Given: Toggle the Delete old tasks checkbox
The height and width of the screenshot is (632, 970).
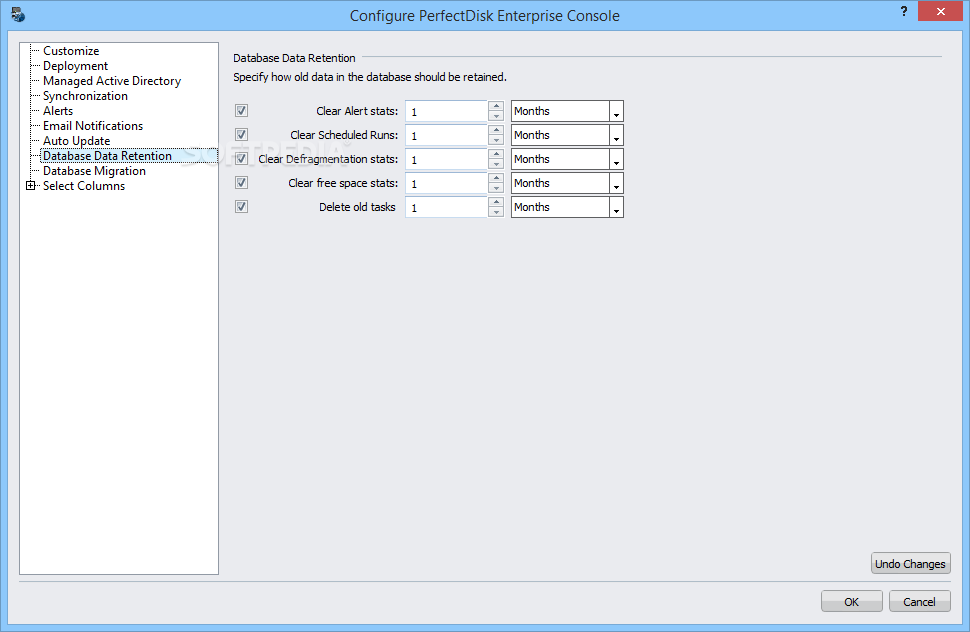Looking at the screenshot, I should [241, 207].
